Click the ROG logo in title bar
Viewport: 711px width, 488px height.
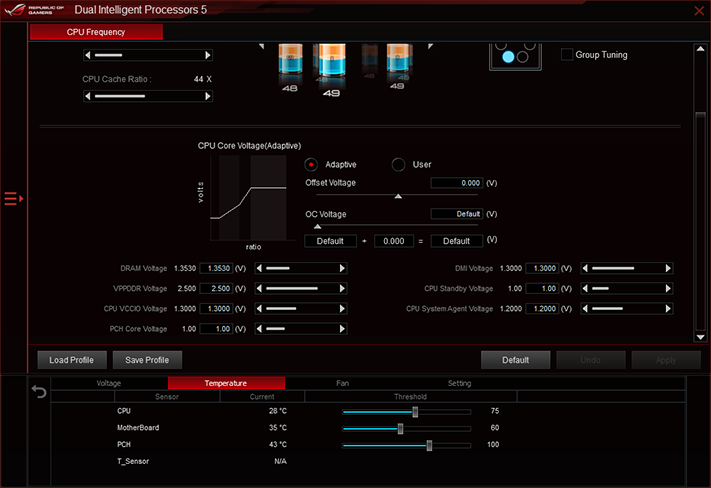(15, 10)
